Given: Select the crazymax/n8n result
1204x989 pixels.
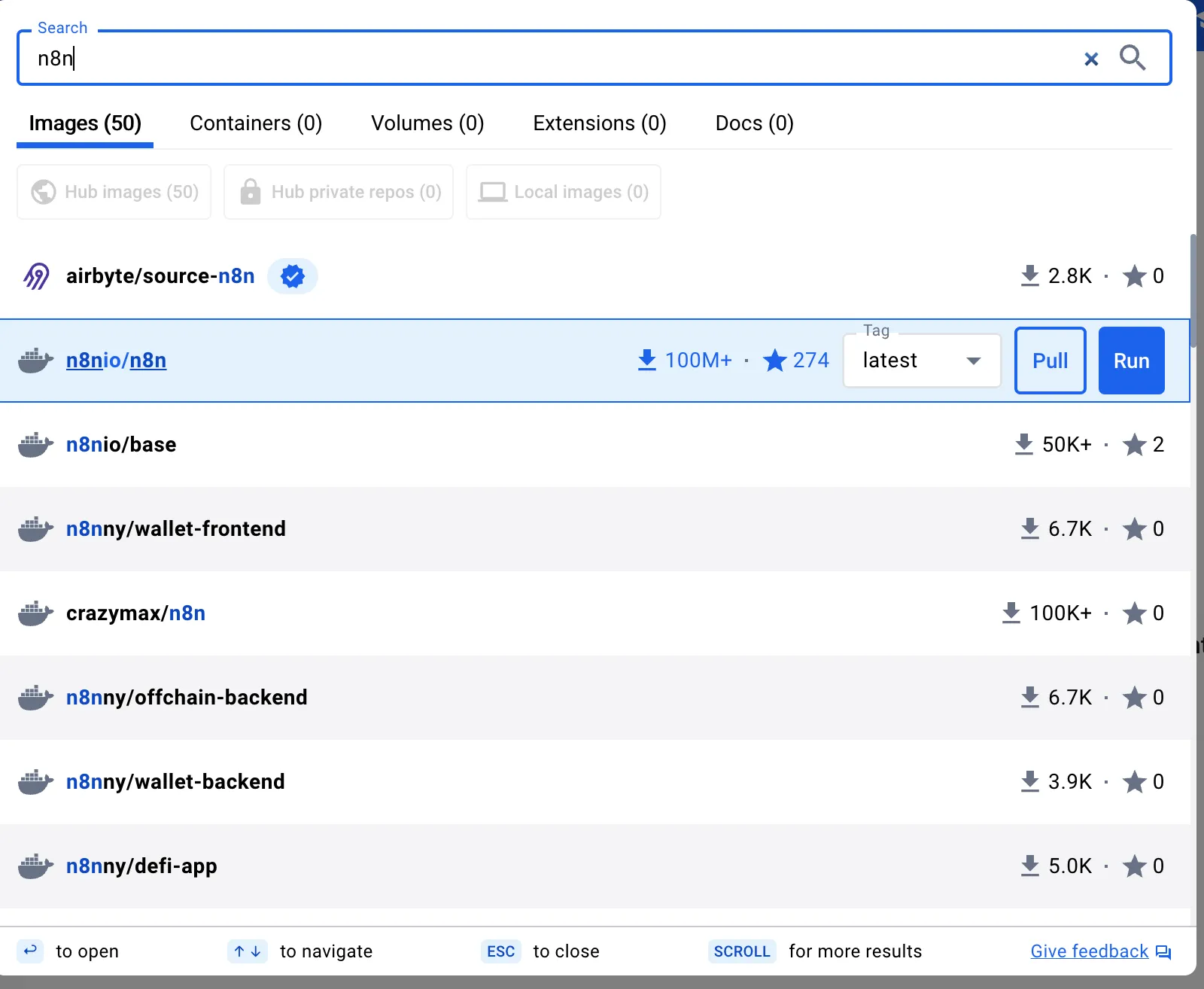Looking at the screenshot, I should pos(594,613).
